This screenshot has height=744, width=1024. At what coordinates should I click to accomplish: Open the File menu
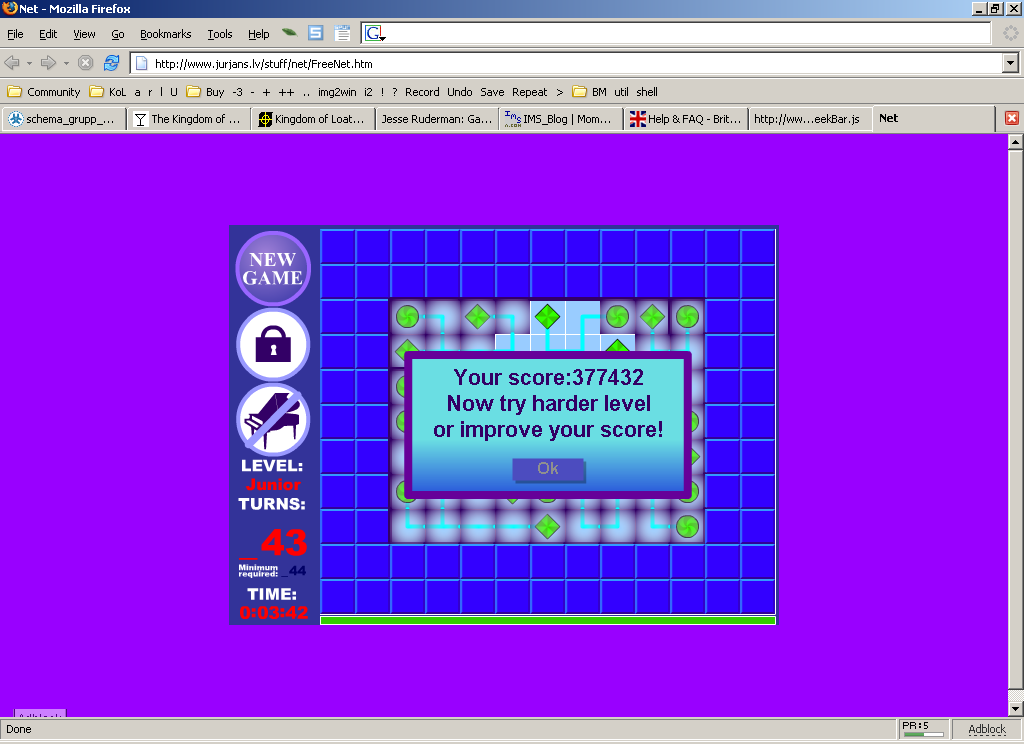(15, 34)
